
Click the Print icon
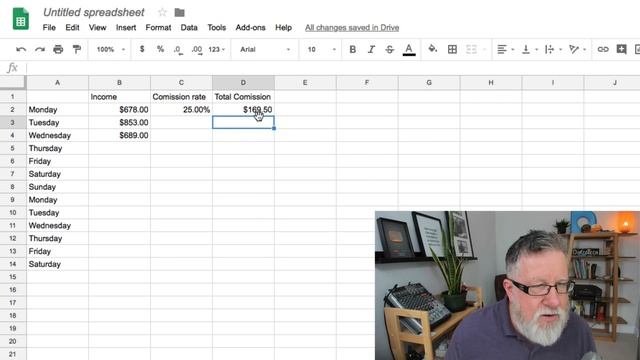pos(58,49)
